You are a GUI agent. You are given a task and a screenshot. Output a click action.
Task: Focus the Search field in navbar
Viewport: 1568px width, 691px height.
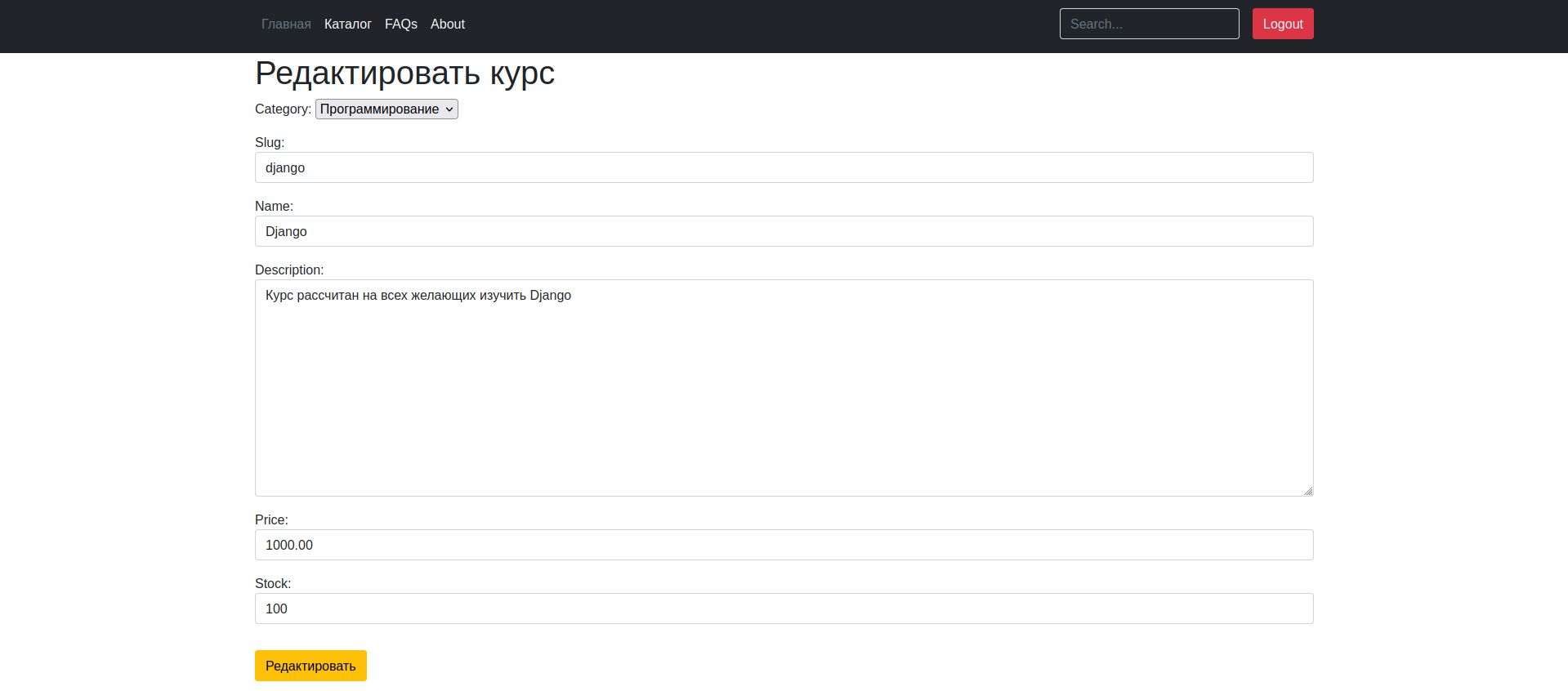tap(1149, 24)
